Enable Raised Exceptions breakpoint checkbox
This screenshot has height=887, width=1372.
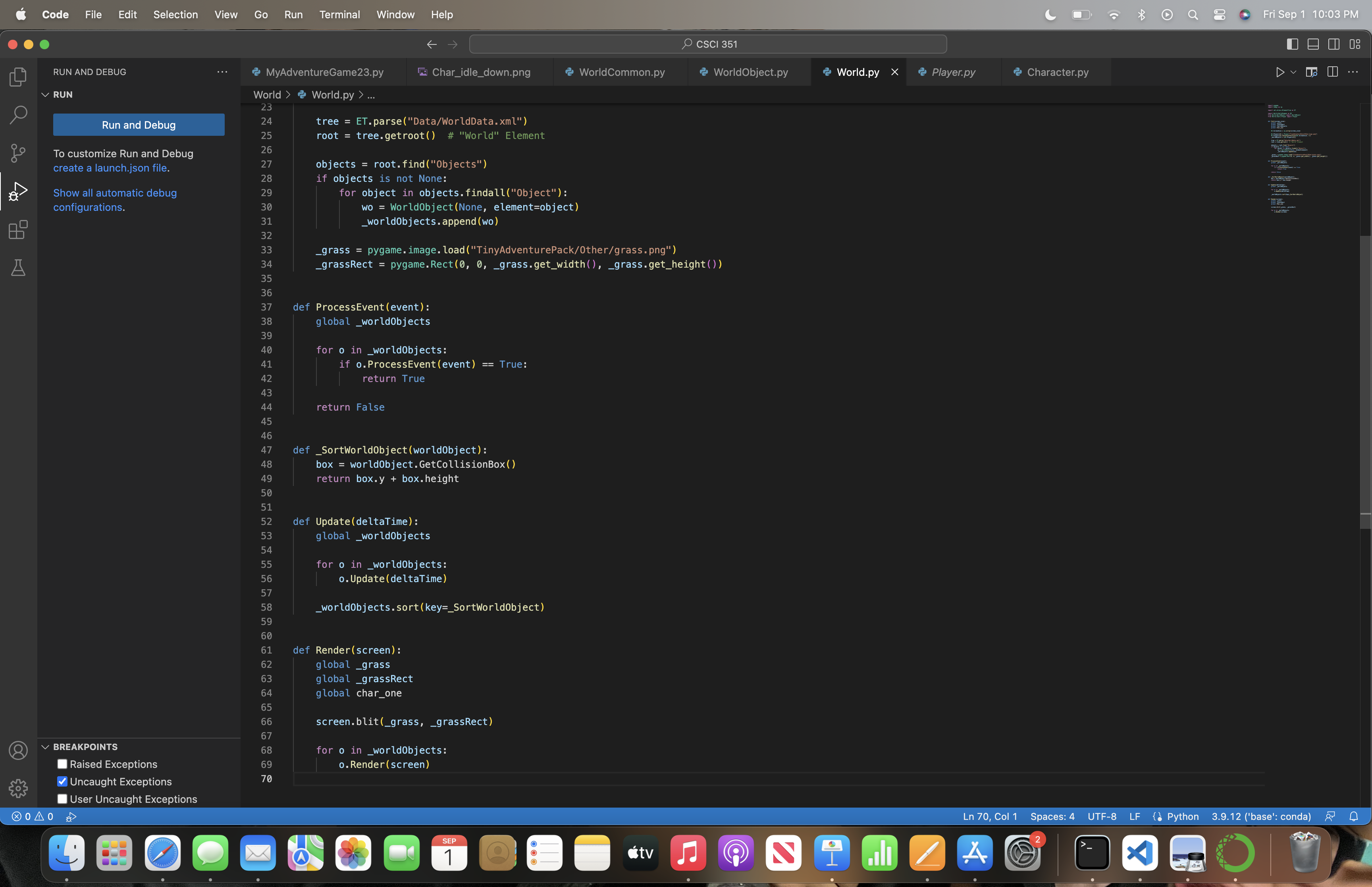[x=62, y=764]
